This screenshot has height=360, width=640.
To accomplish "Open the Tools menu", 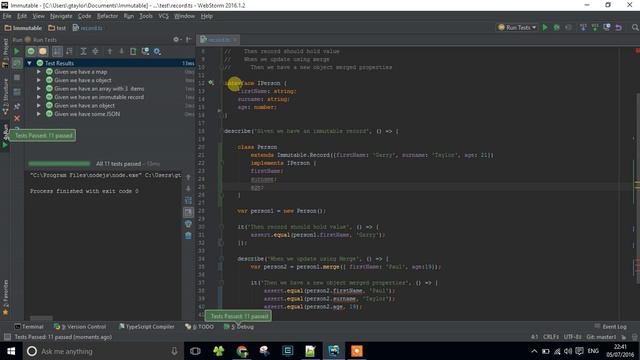I will (x=146, y=16).
